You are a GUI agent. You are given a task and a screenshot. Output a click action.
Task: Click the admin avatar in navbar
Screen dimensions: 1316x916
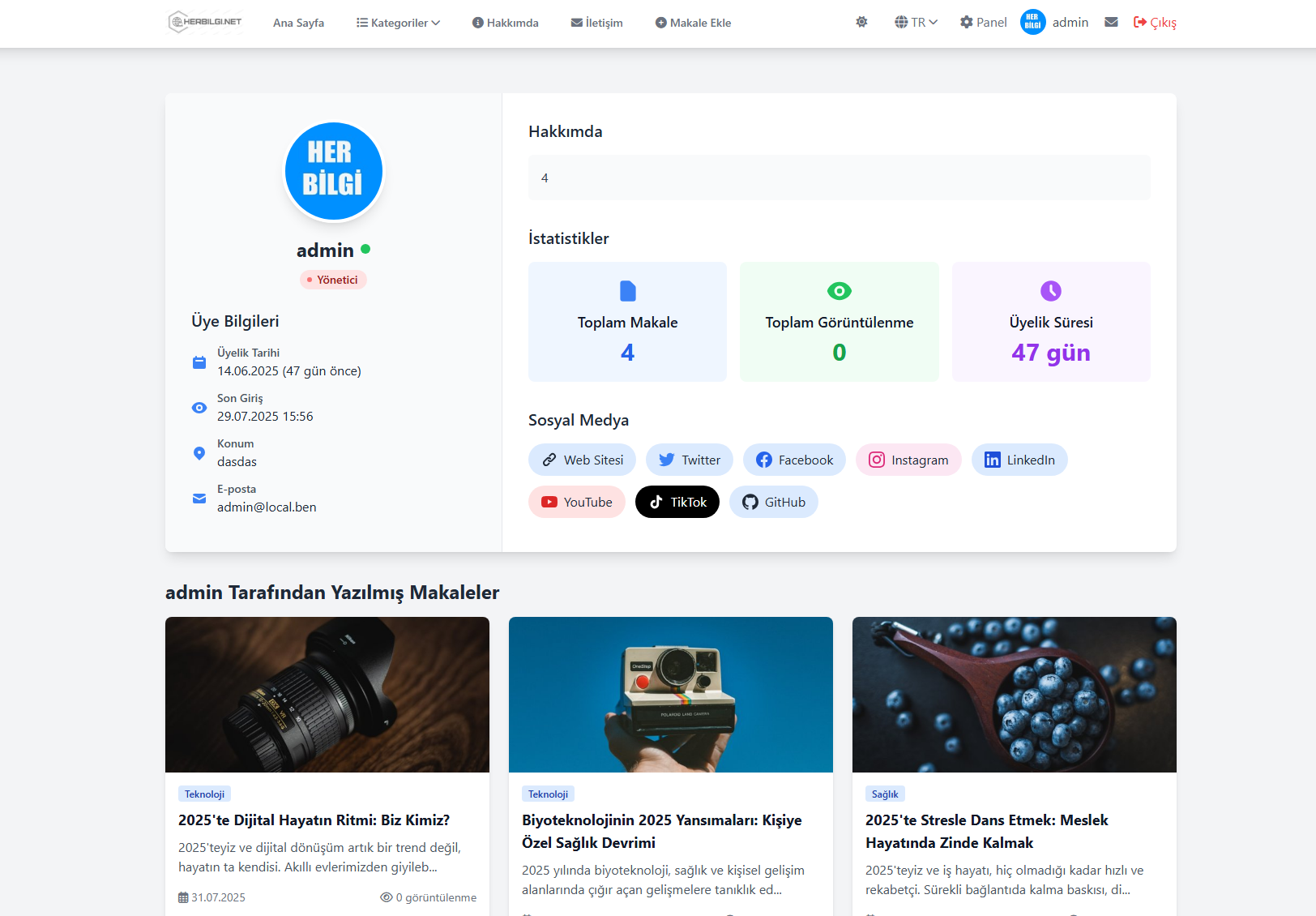pos(1032,22)
